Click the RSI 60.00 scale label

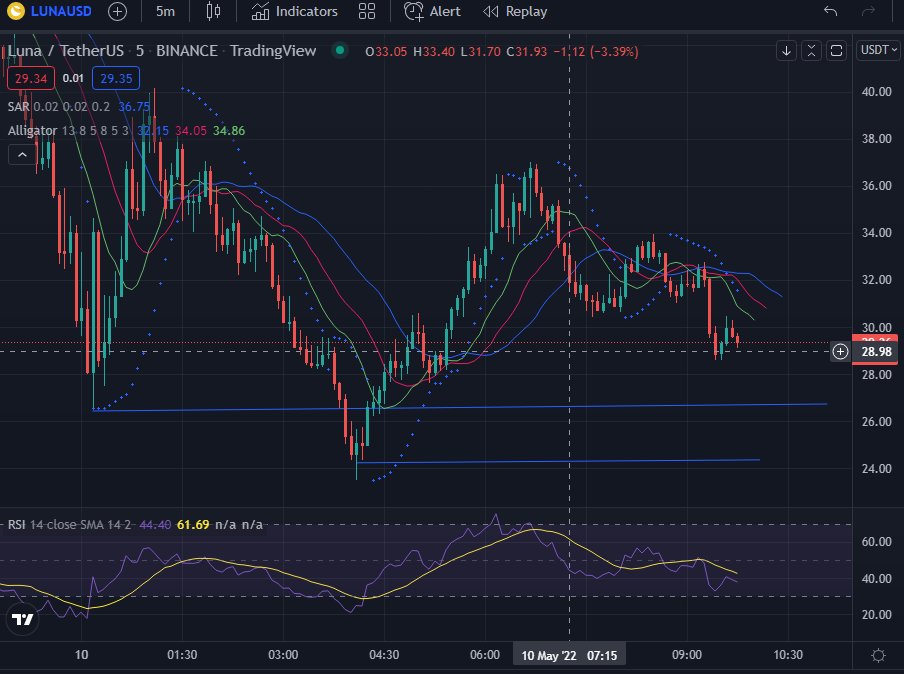point(876,542)
